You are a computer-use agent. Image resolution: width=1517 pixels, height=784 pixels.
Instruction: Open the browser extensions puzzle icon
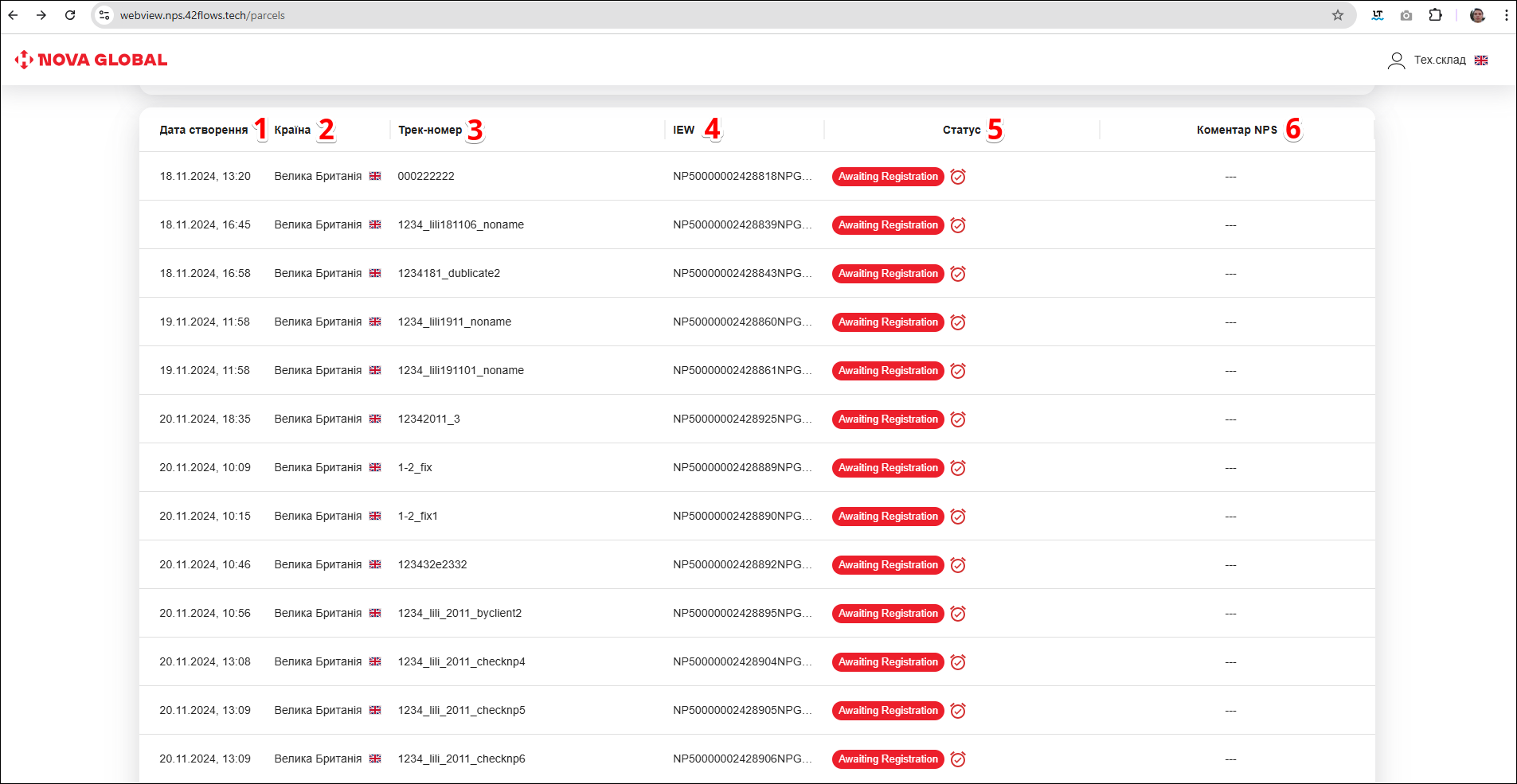tap(1435, 15)
